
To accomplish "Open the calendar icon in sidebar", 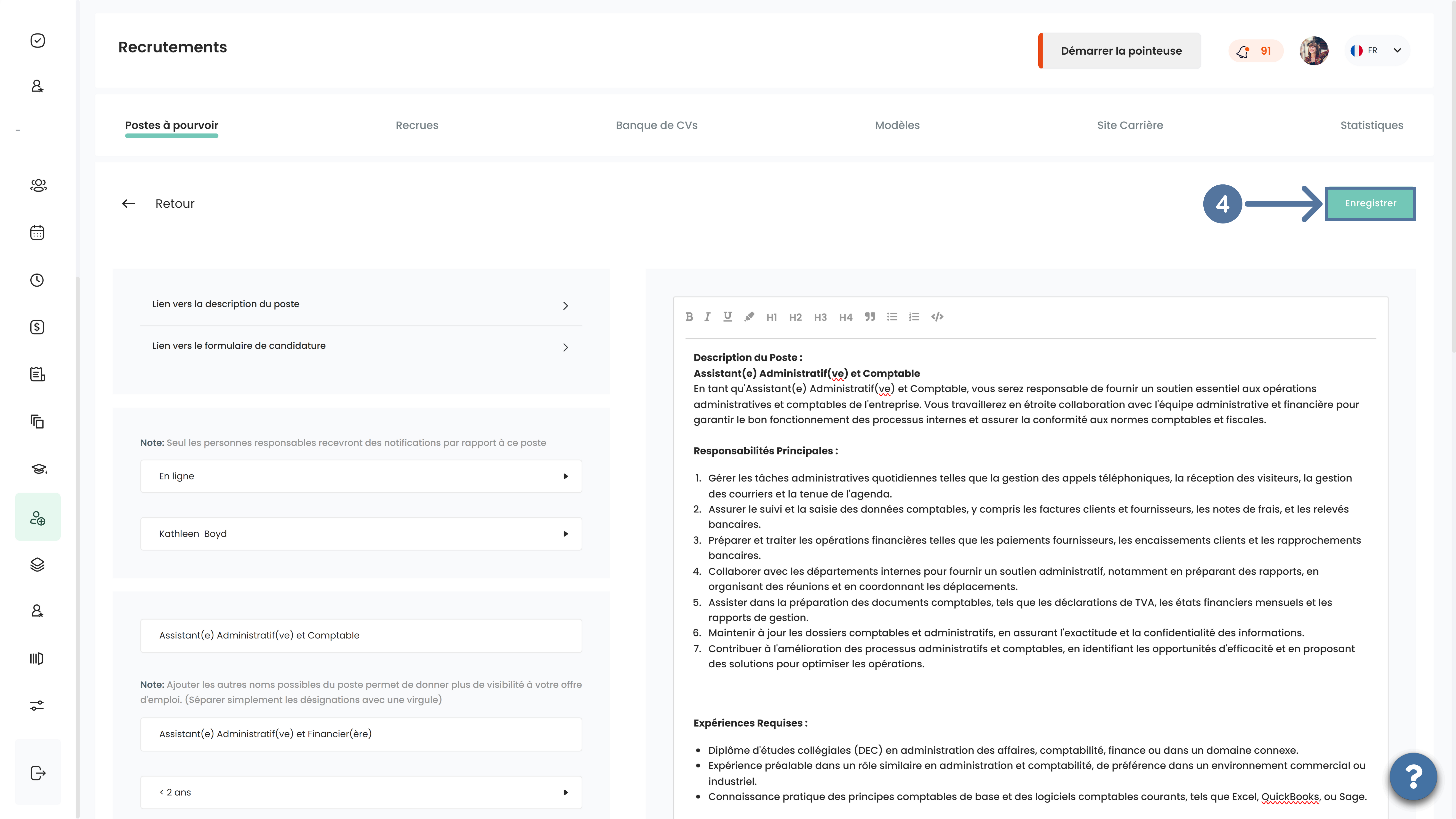I will point(37,233).
